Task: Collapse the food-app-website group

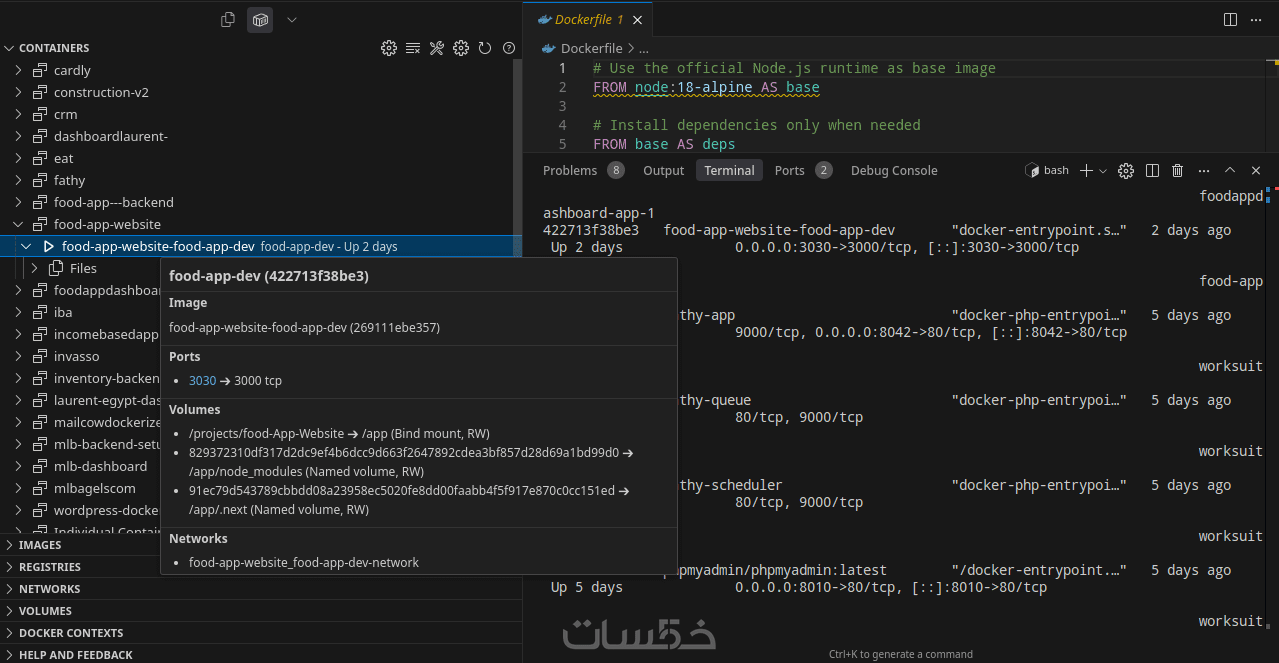Action: click(x=18, y=224)
